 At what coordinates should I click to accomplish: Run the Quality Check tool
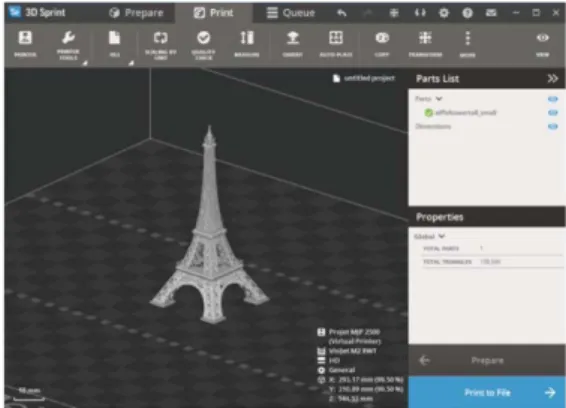pos(204,44)
